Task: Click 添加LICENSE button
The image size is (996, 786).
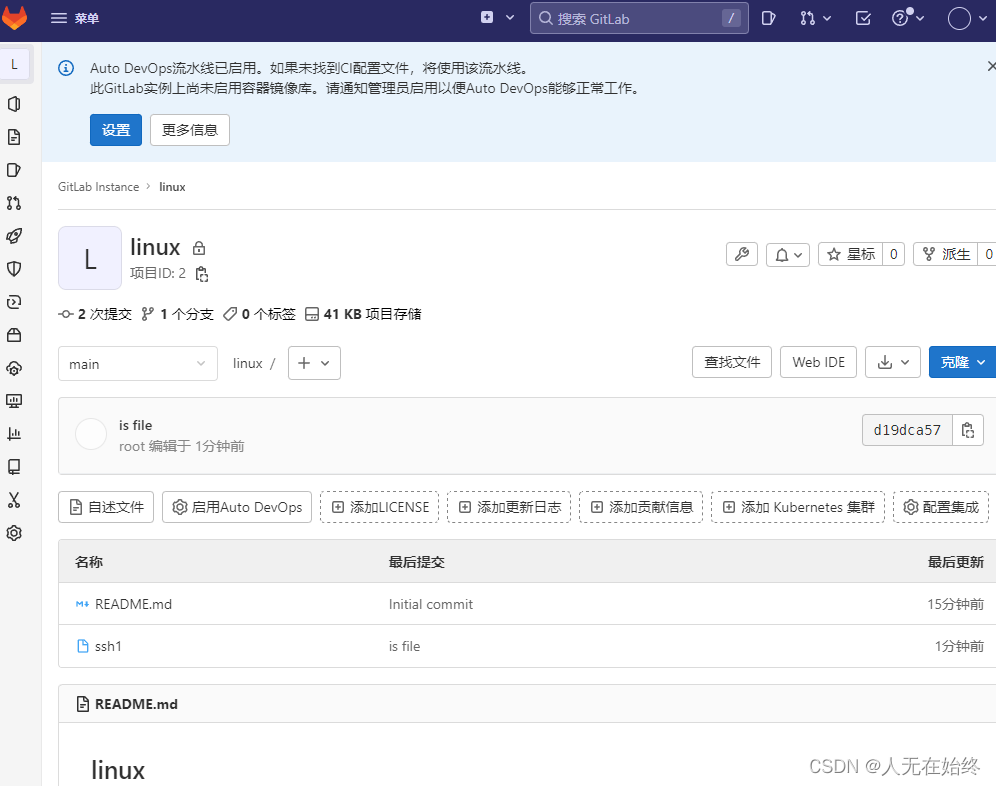Action: pos(379,507)
